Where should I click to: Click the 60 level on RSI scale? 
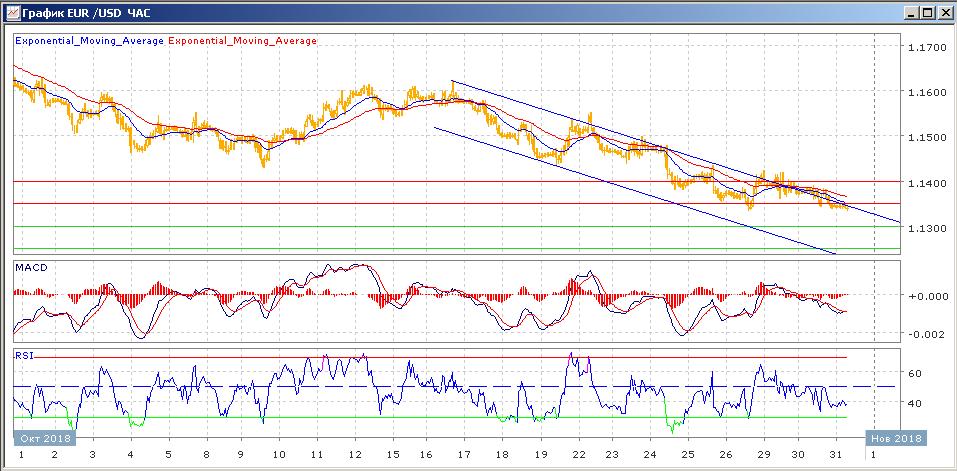[x=915, y=373]
